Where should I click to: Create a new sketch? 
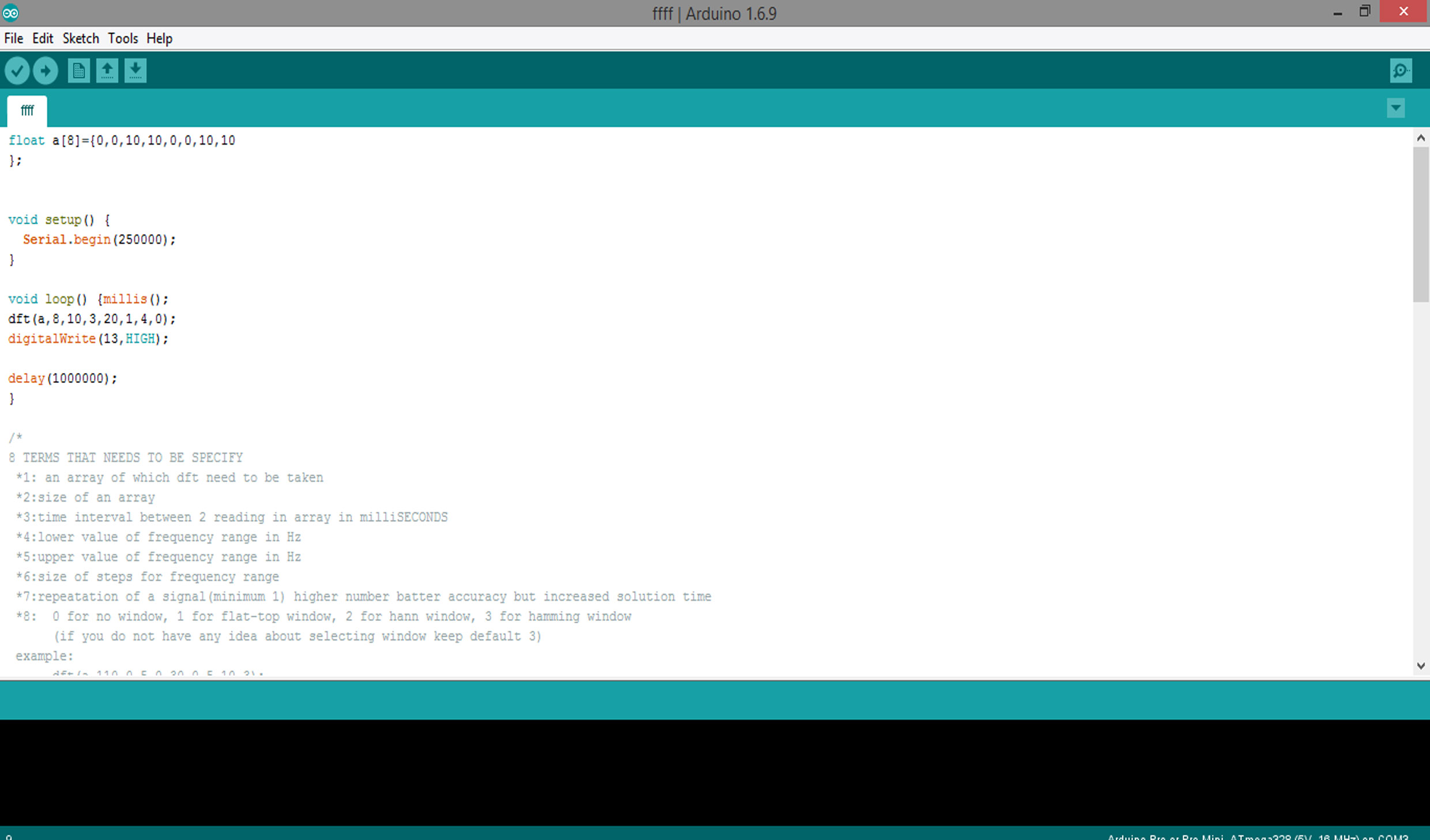tap(78, 70)
